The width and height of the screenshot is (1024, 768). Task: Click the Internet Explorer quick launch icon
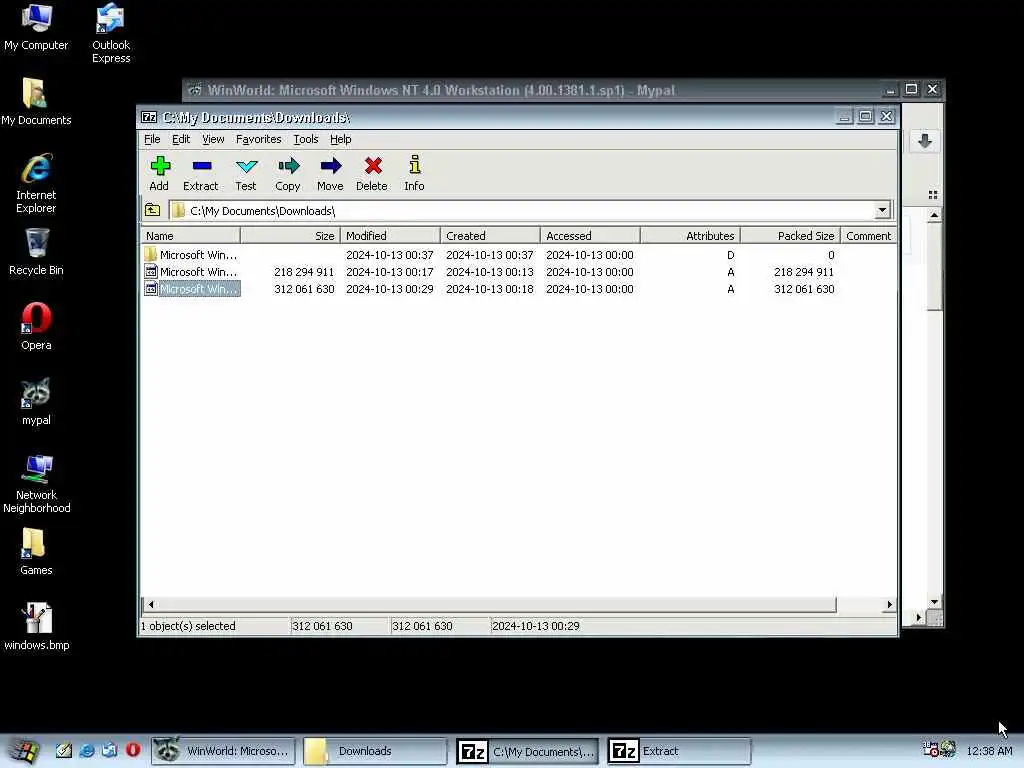(87, 750)
